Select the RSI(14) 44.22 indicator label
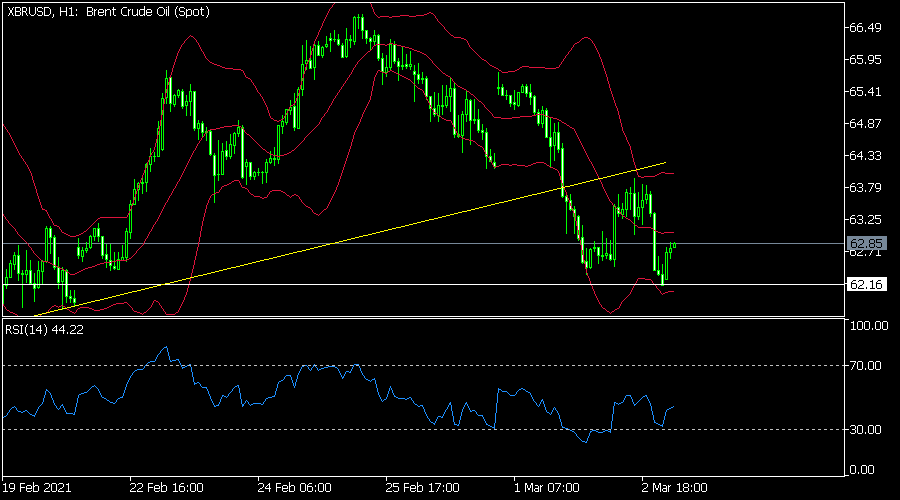The height and width of the screenshot is (500, 900). [x=45, y=330]
